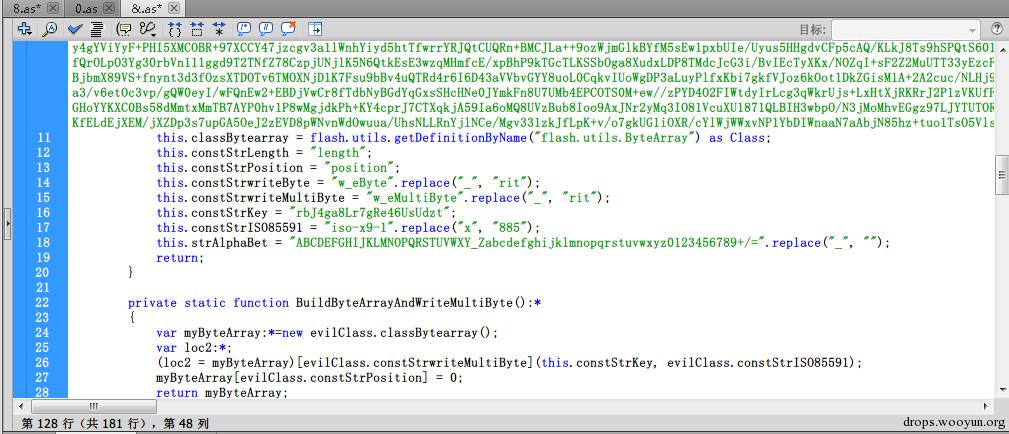Viewport: 1009px width, 434px height.
Task: Click vertical scrollbar down arrow
Action: coord(1002,390)
